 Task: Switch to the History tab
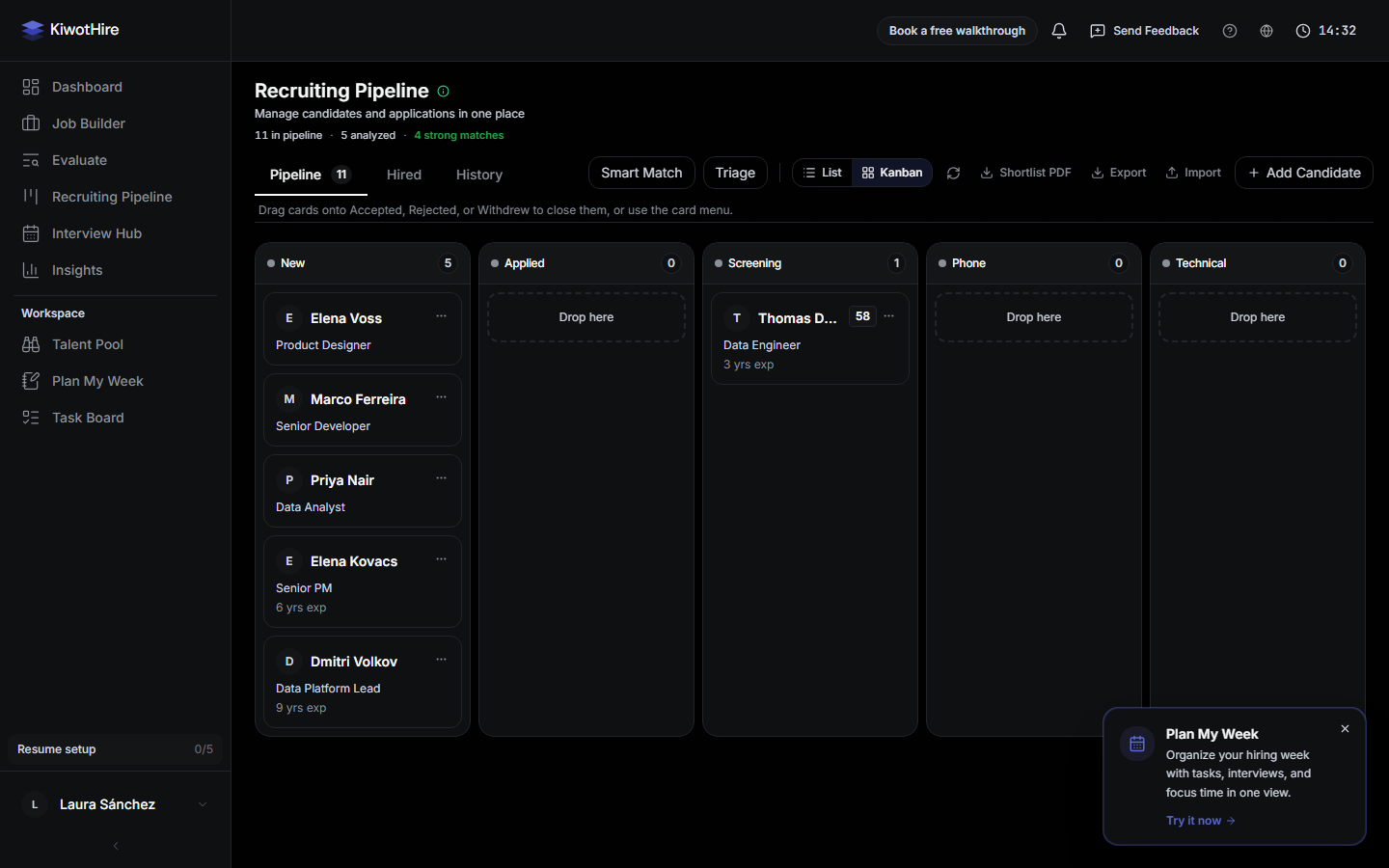click(x=479, y=175)
